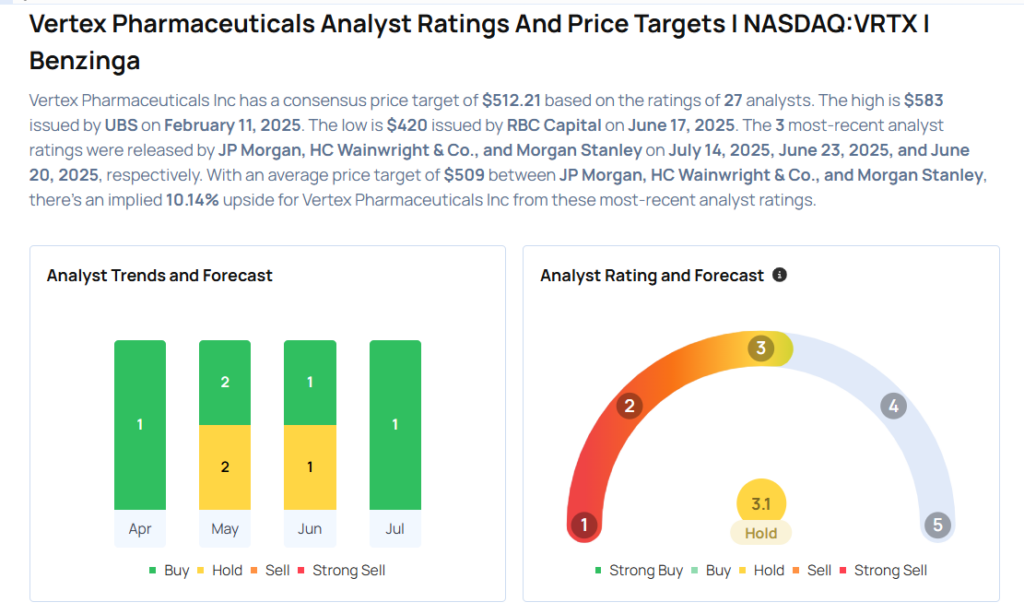Toggle Strong Buy legend in rating gauge
Image resolution: width=1024 pixels, height=614 pixels.
(x=640, y=570)
